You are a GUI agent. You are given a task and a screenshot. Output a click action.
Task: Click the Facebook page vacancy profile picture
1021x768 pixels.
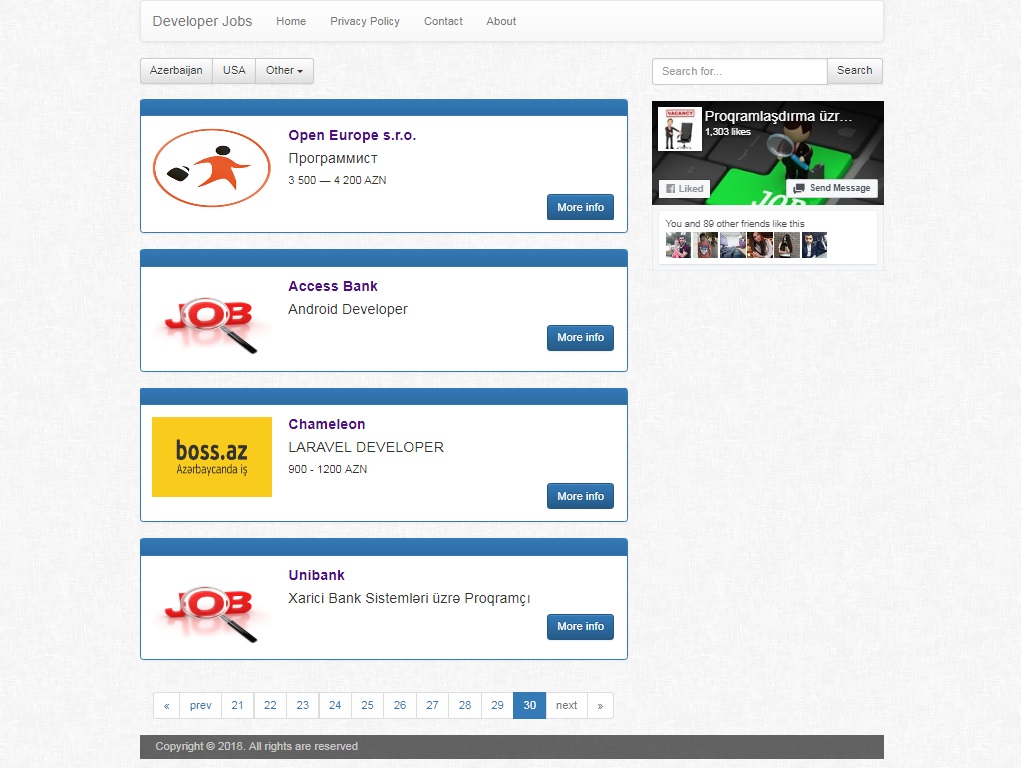680,129
